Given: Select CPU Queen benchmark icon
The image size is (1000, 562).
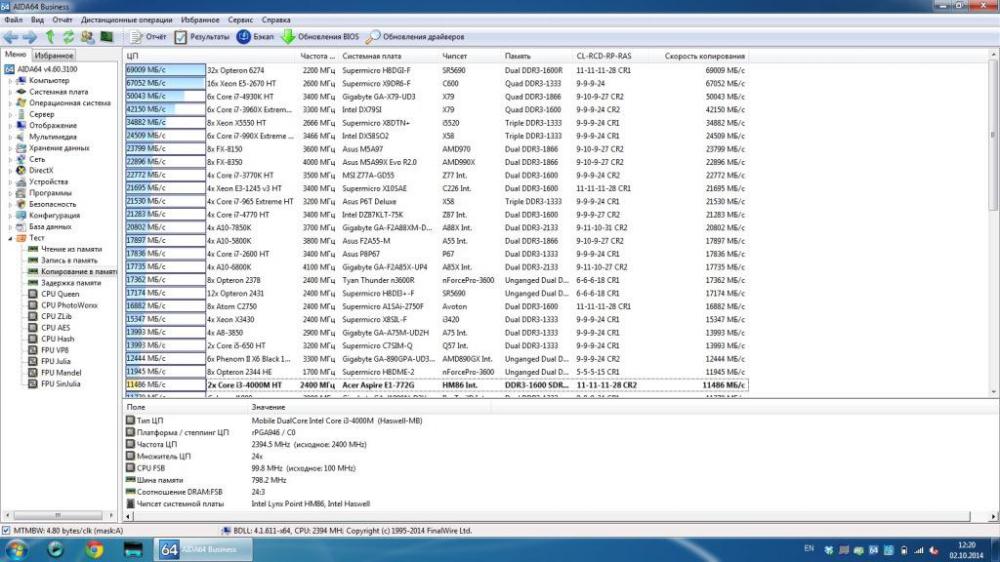Looking at the screenshot, I should coord(33,294).
